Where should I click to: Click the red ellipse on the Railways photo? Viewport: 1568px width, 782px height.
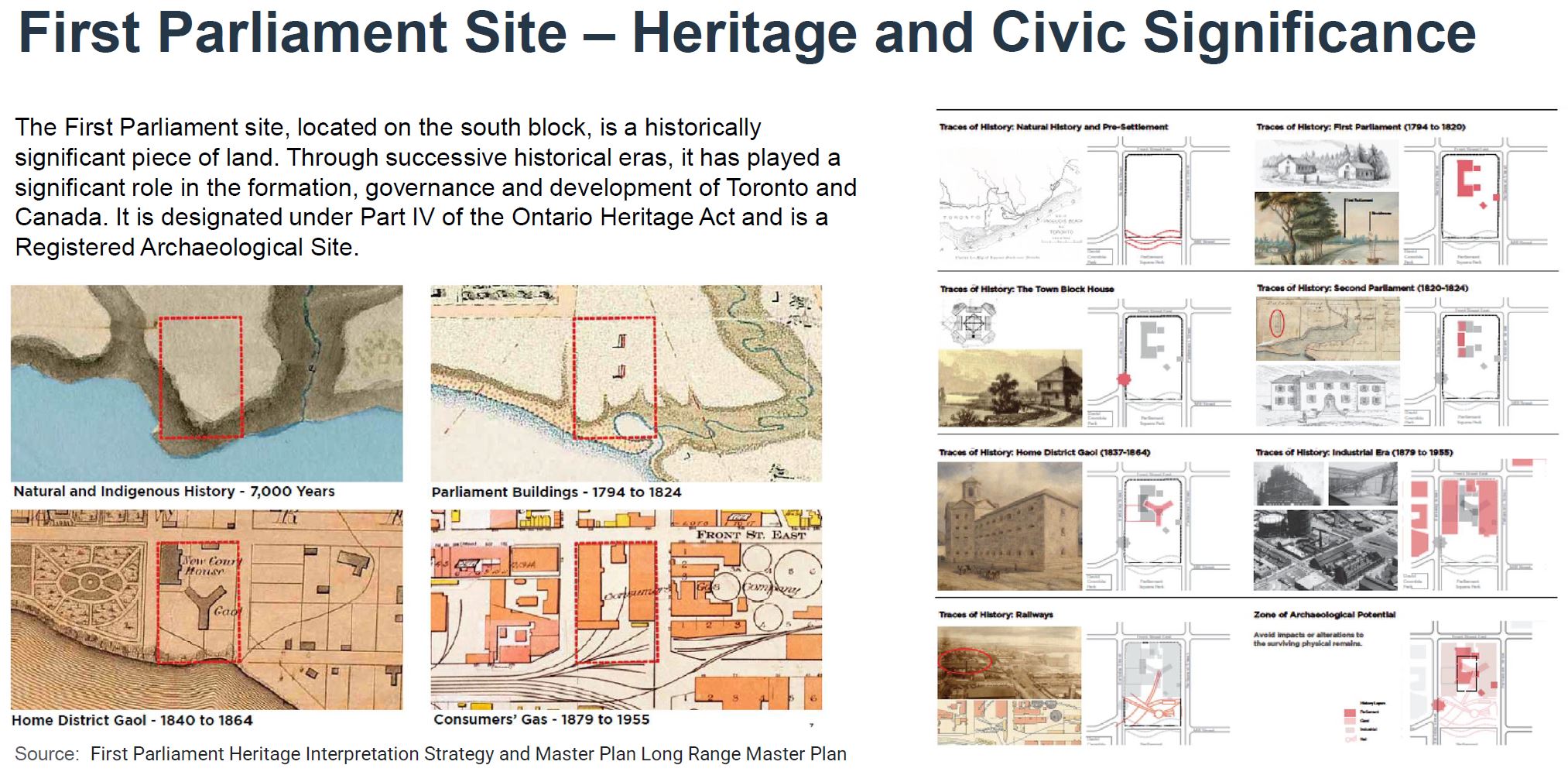tap(964, 661)
